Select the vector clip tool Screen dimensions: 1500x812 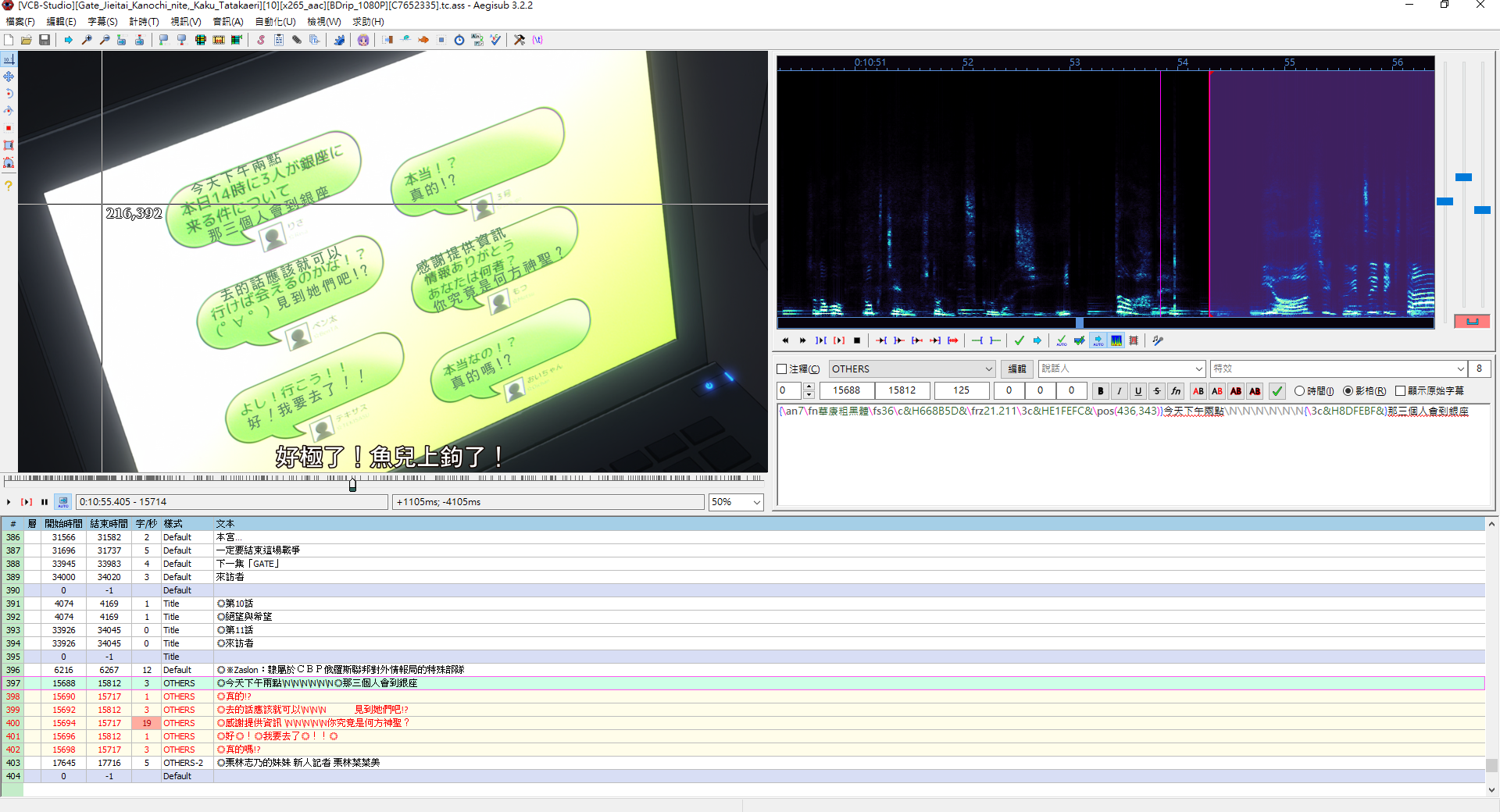point(9,163)
